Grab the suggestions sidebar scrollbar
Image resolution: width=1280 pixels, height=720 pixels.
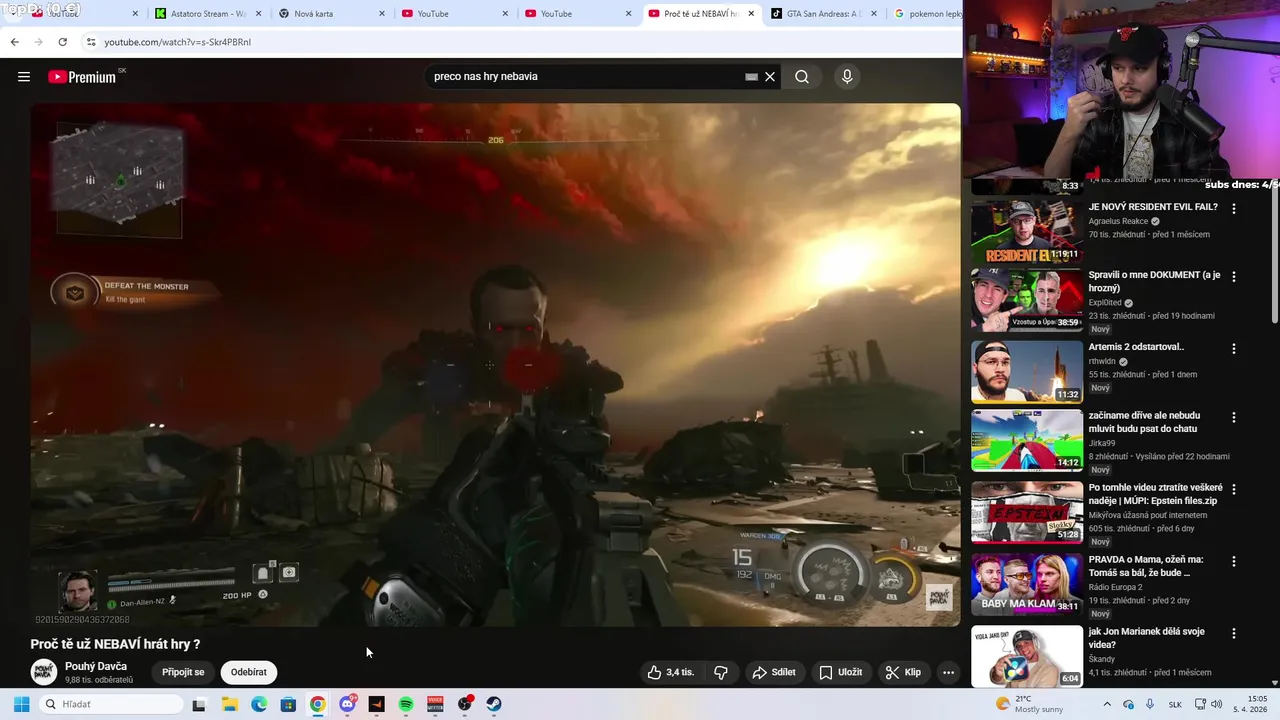click(x=1274, y=250)
